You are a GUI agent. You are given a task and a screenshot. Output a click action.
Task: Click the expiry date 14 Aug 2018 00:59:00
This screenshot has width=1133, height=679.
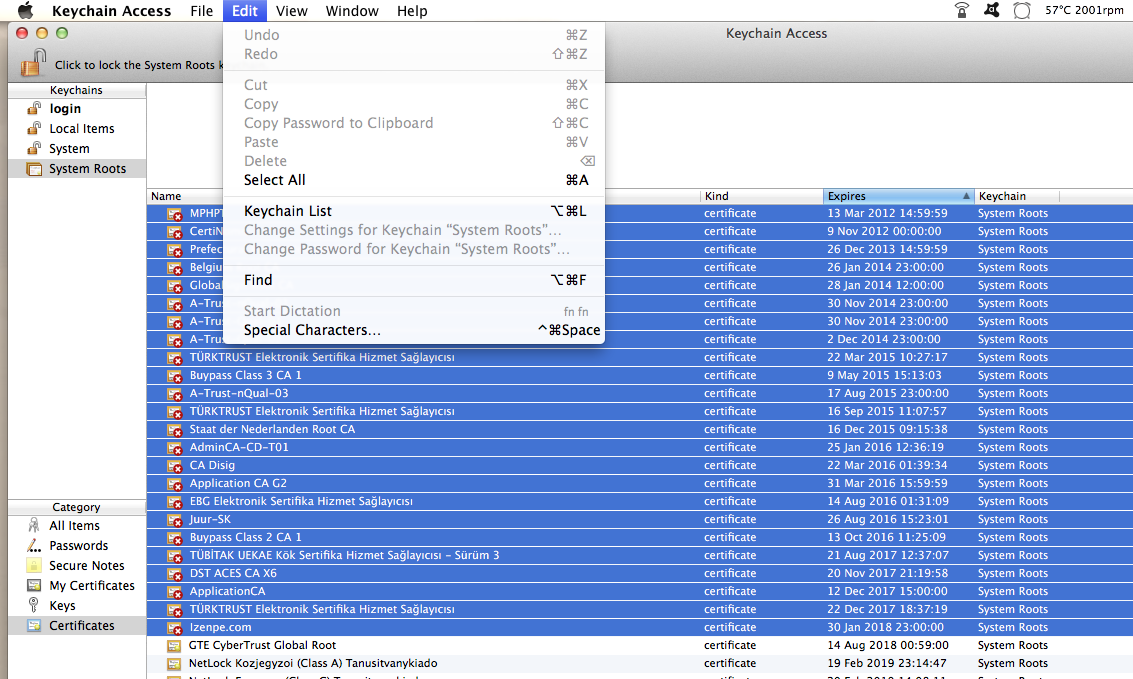(x=887, y=645)
